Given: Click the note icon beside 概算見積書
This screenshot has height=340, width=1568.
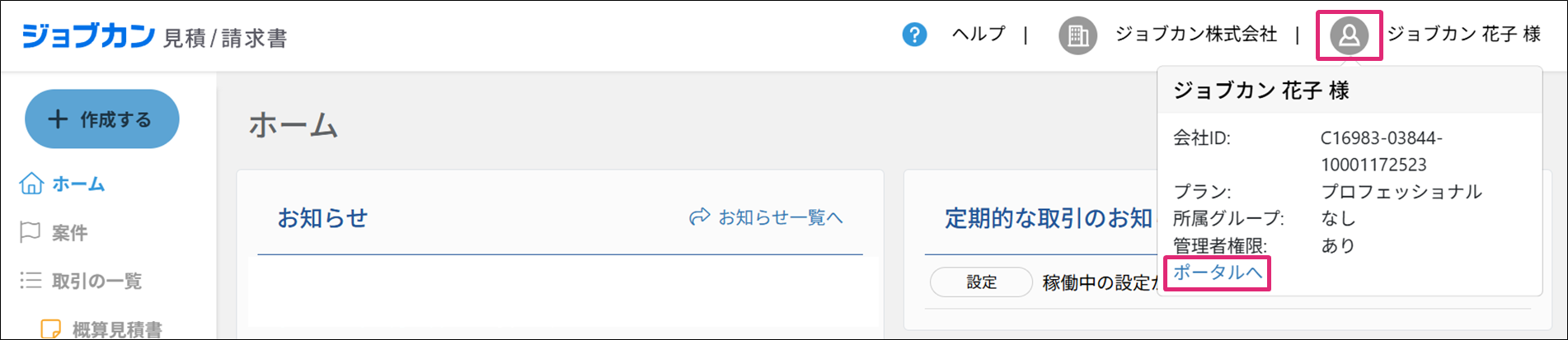Looking at the screenshot, I should coord(51,328).
